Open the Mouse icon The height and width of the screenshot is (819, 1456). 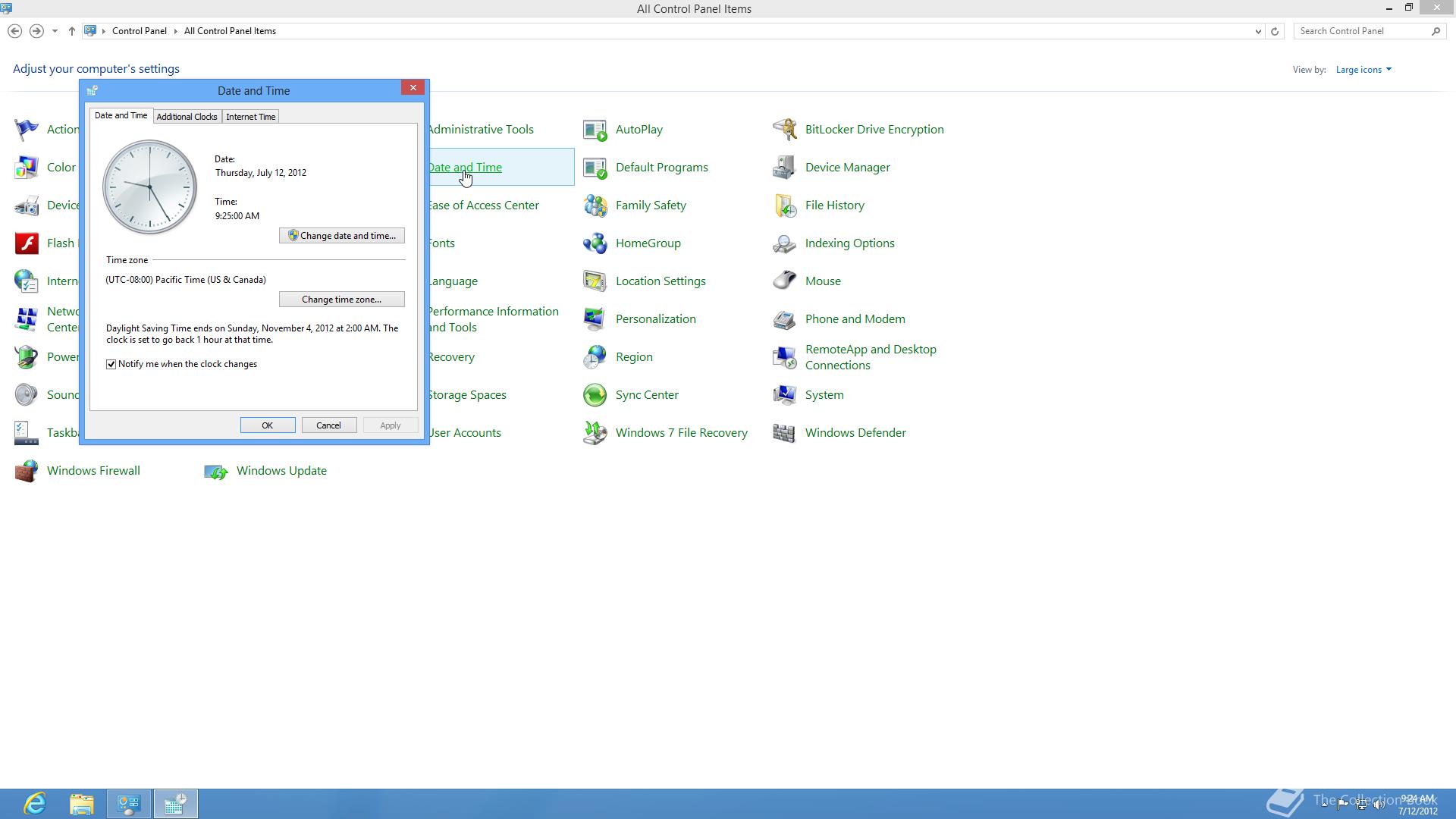(785, 281)
